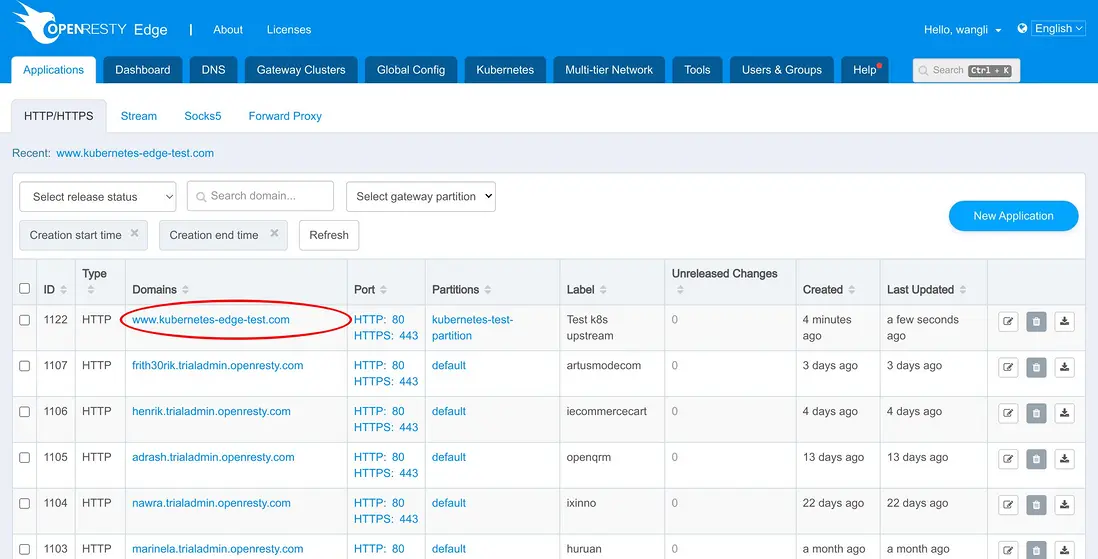Edit the adrash application row
The width and height of the screenshot is (1098, 559).
click(1008, 459)
